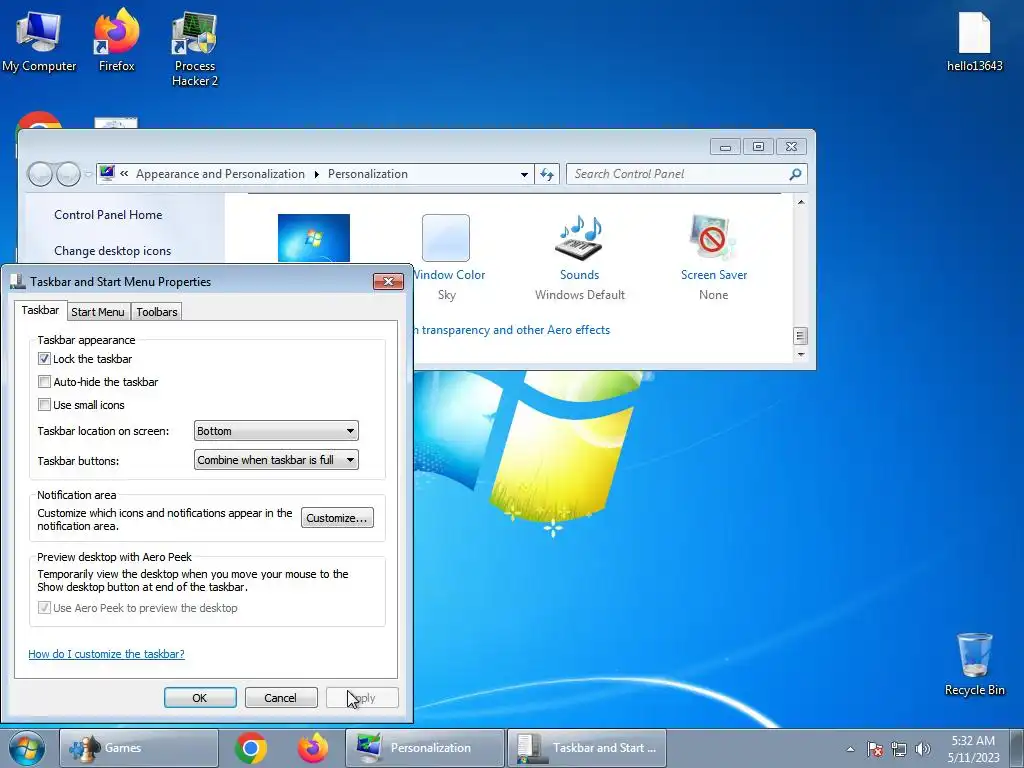Screen dimensions: 1024x768
Task: Enable Use small icons checkbox
Action: pos(44,404)
